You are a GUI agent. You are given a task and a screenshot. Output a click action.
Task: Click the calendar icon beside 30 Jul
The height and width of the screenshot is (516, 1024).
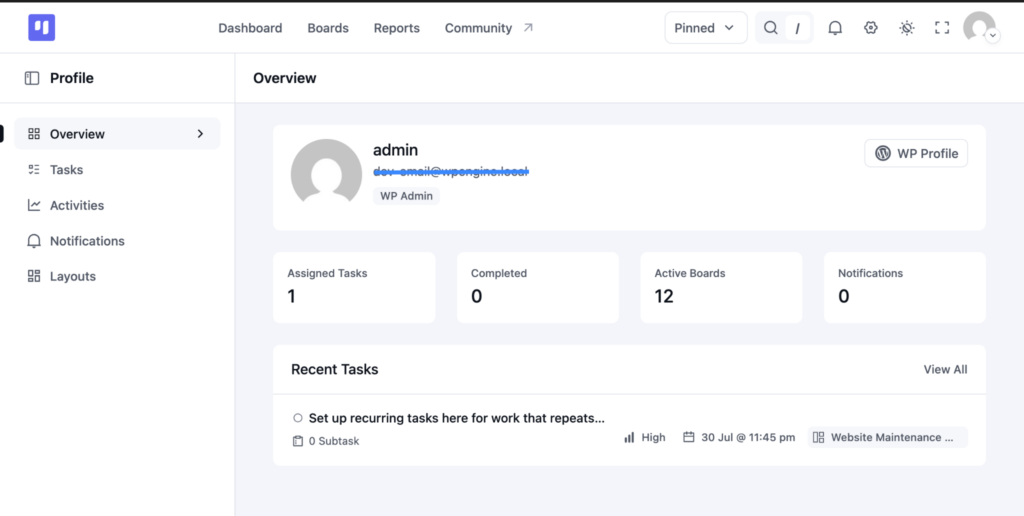[688, 437]
